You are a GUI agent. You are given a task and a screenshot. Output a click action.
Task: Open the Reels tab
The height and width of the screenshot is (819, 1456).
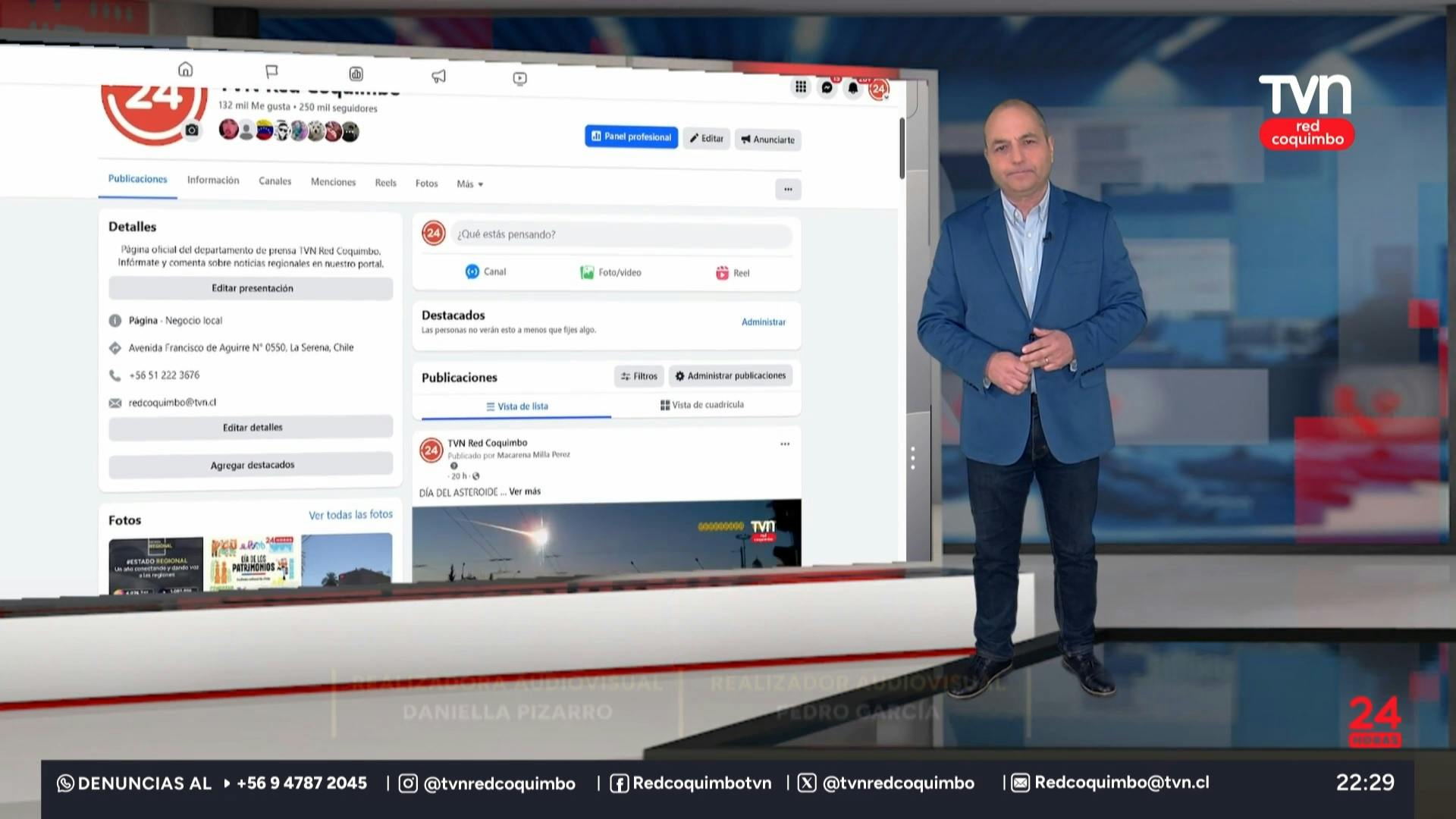385,183
